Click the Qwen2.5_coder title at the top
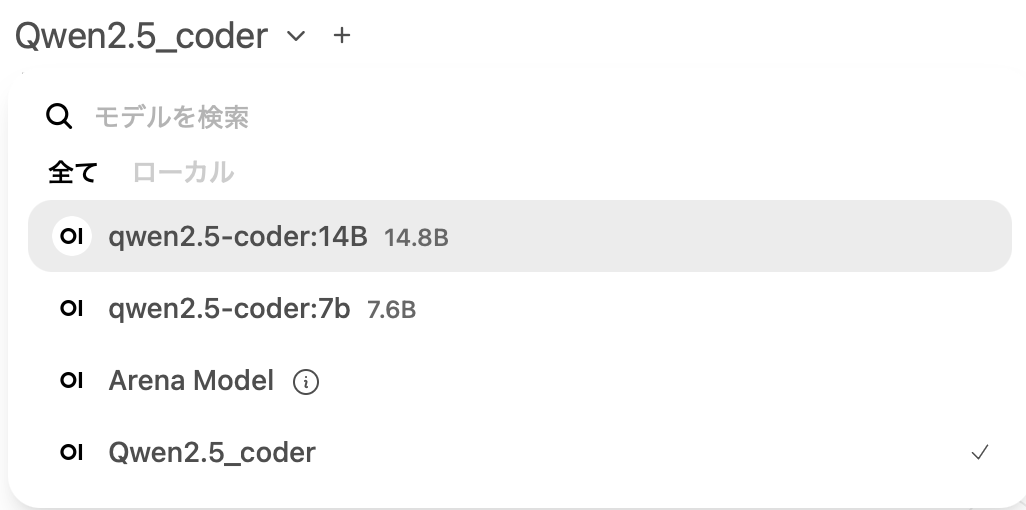The image size is (1026, 510). [x=141, y=36]
